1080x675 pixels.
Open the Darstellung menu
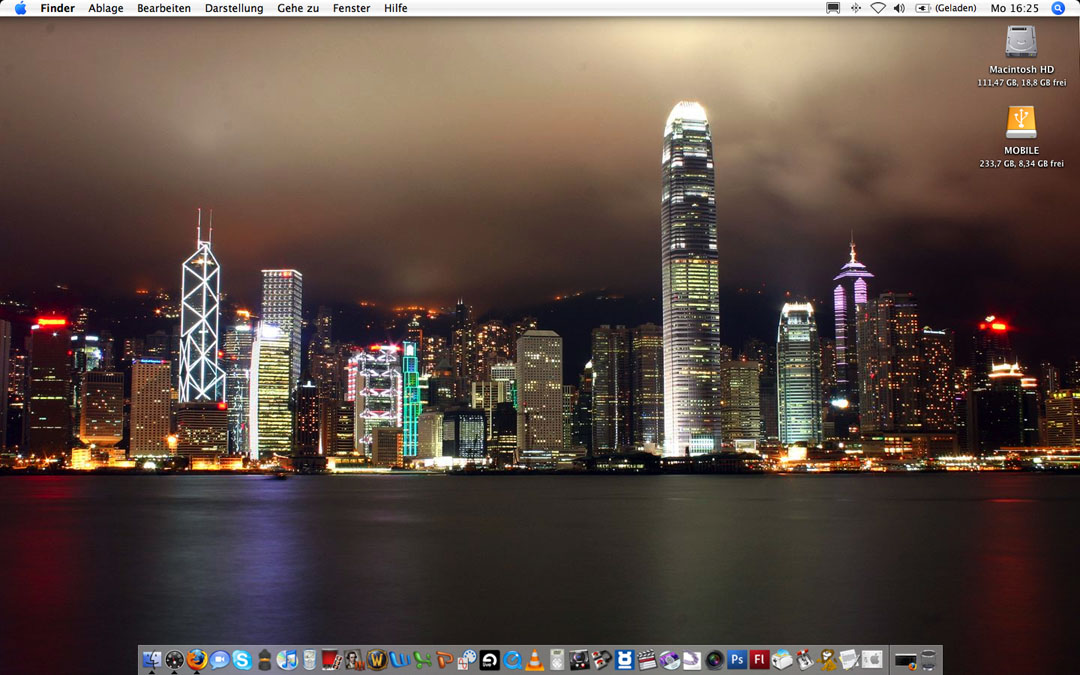pos(234,8)
